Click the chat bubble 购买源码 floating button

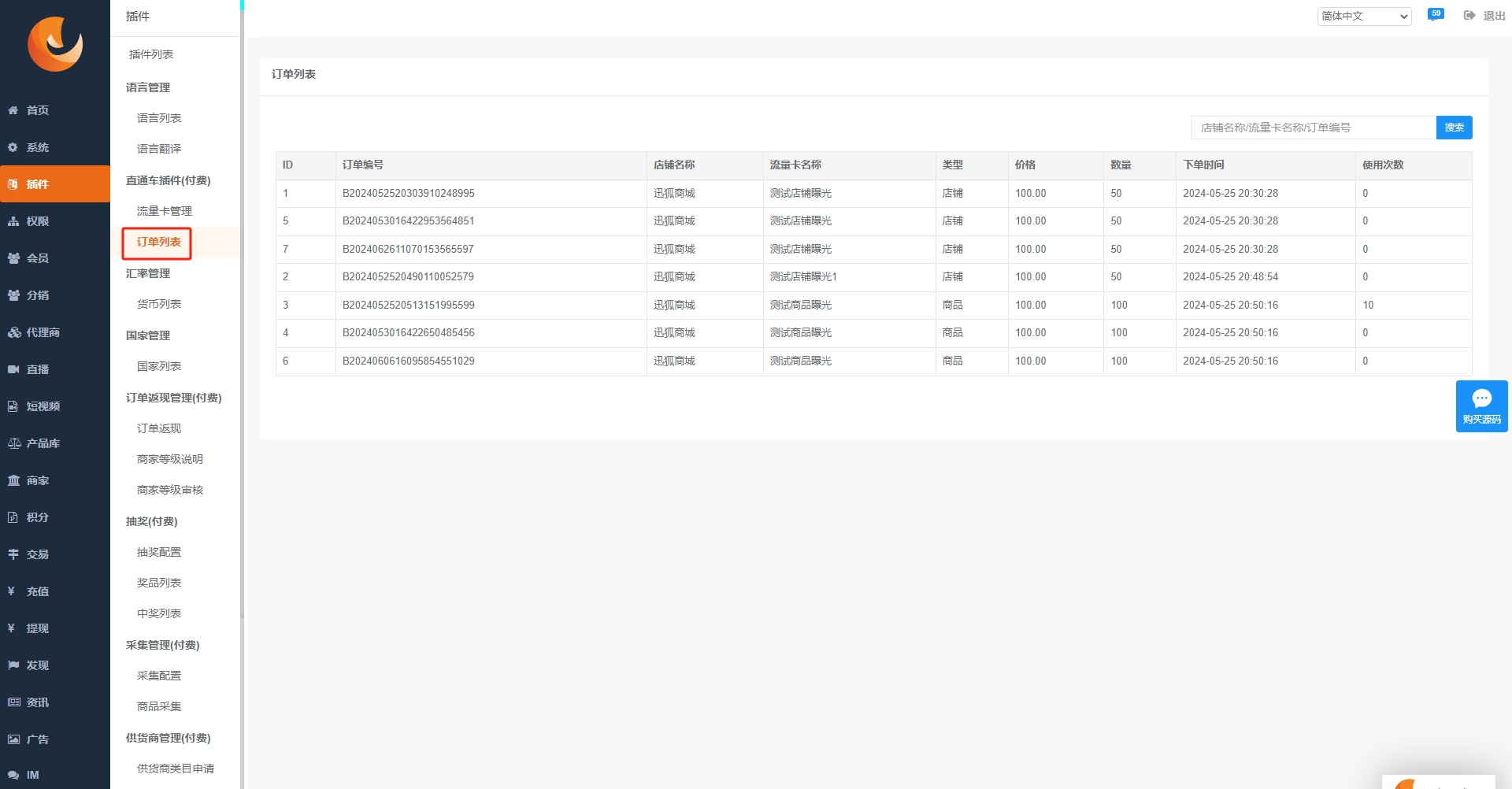1482,406
